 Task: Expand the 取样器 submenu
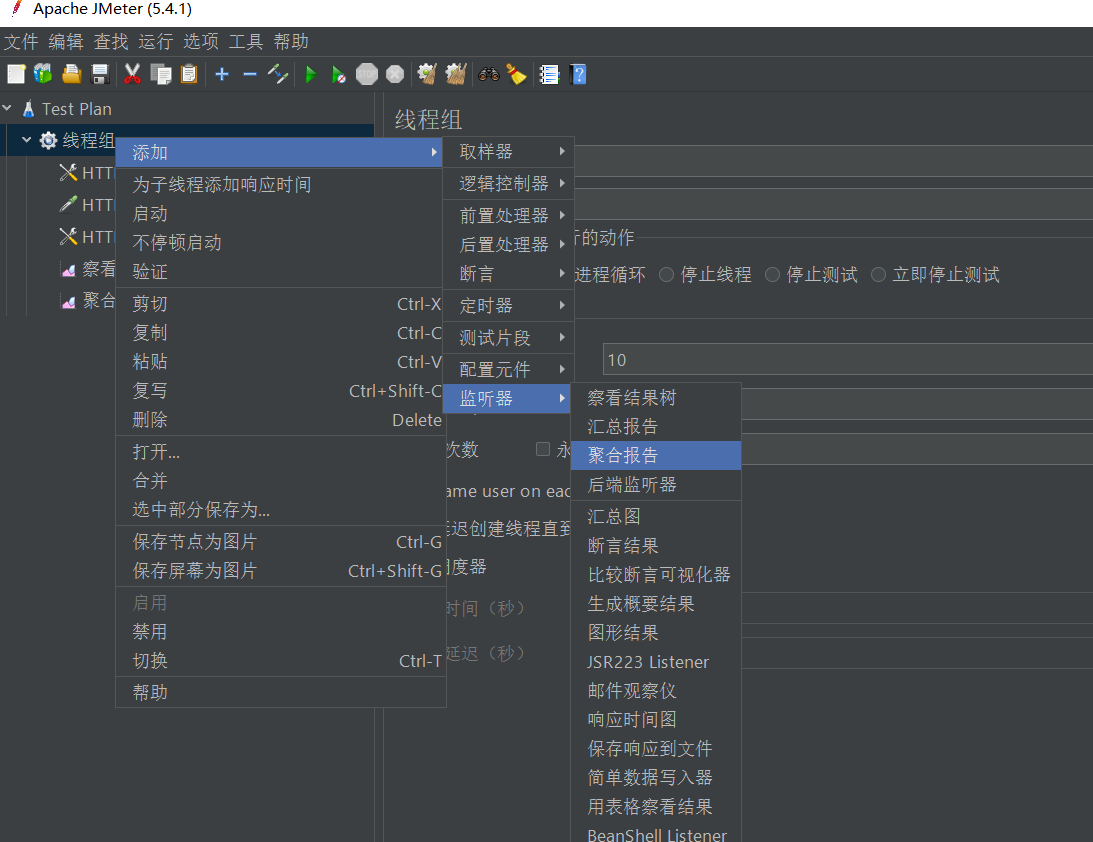tap(508, 151)
